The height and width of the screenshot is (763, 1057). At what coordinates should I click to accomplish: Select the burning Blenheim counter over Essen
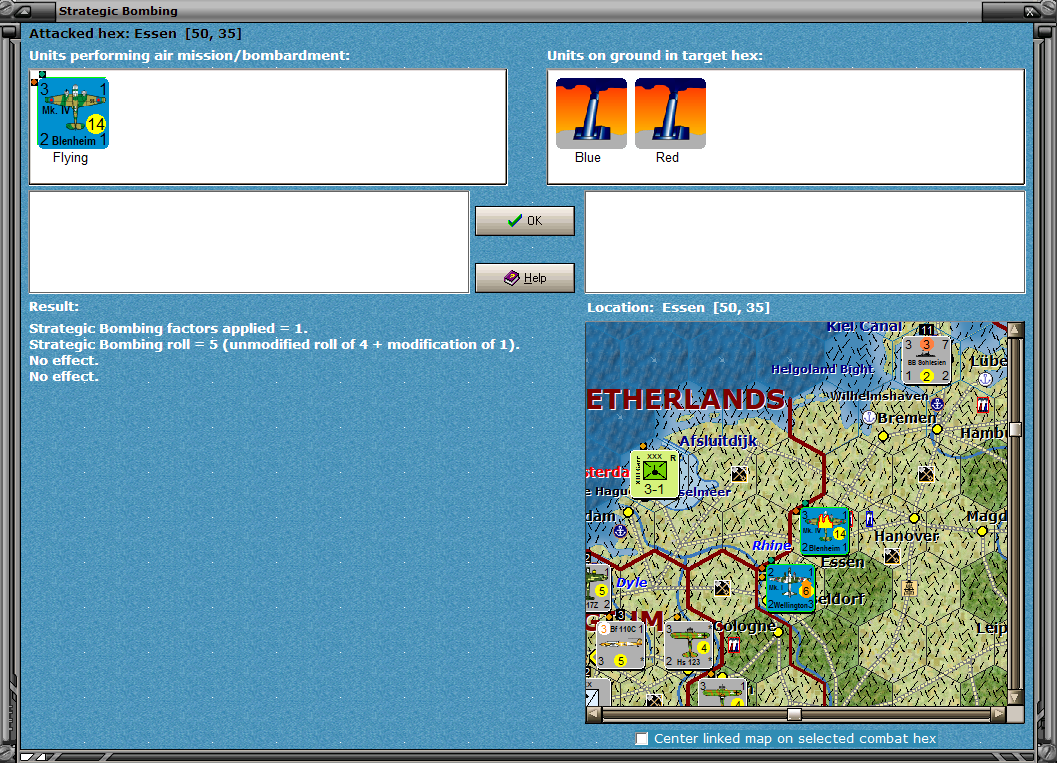824,531
